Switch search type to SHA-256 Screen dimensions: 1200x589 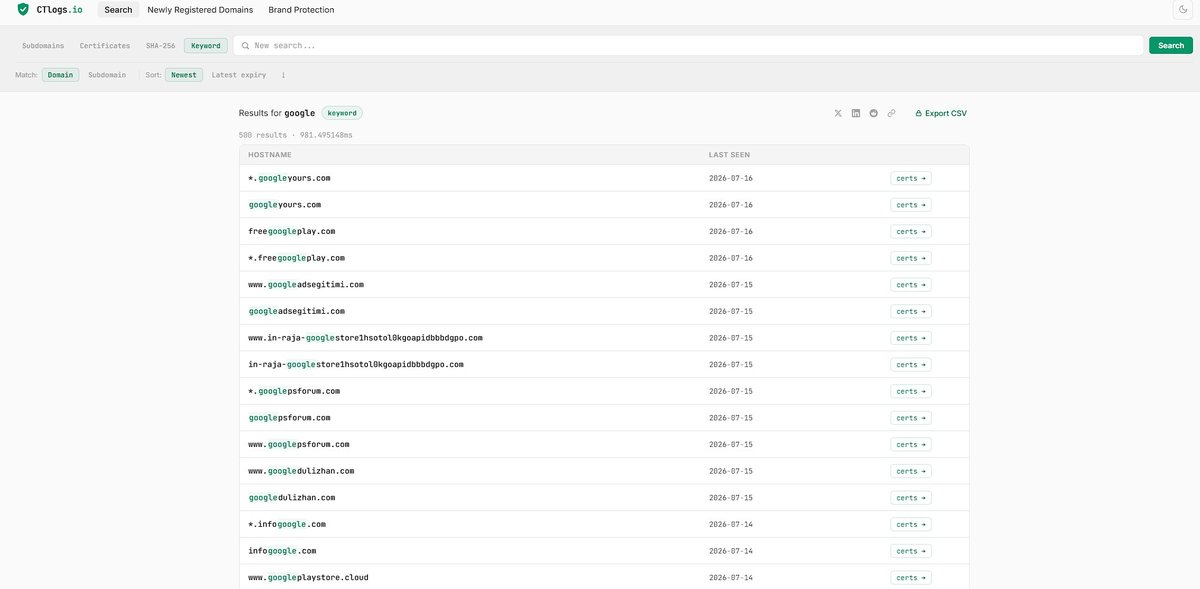160,45
